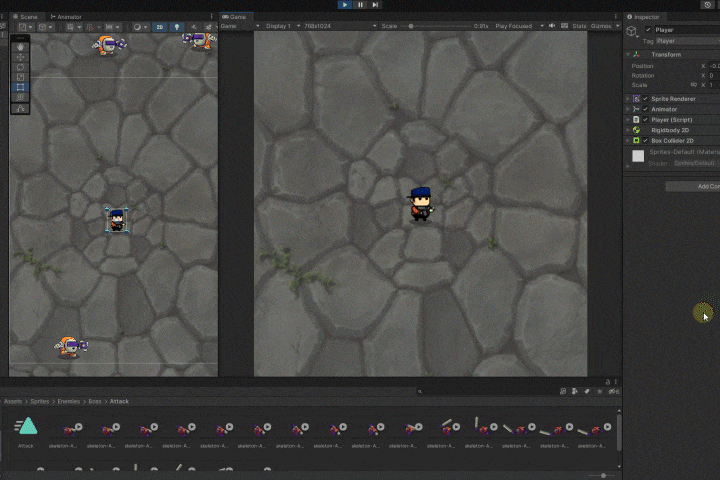Viewport: 720px width, 480px height.
Task: Open the grid snapping icon
Action: 91,27
